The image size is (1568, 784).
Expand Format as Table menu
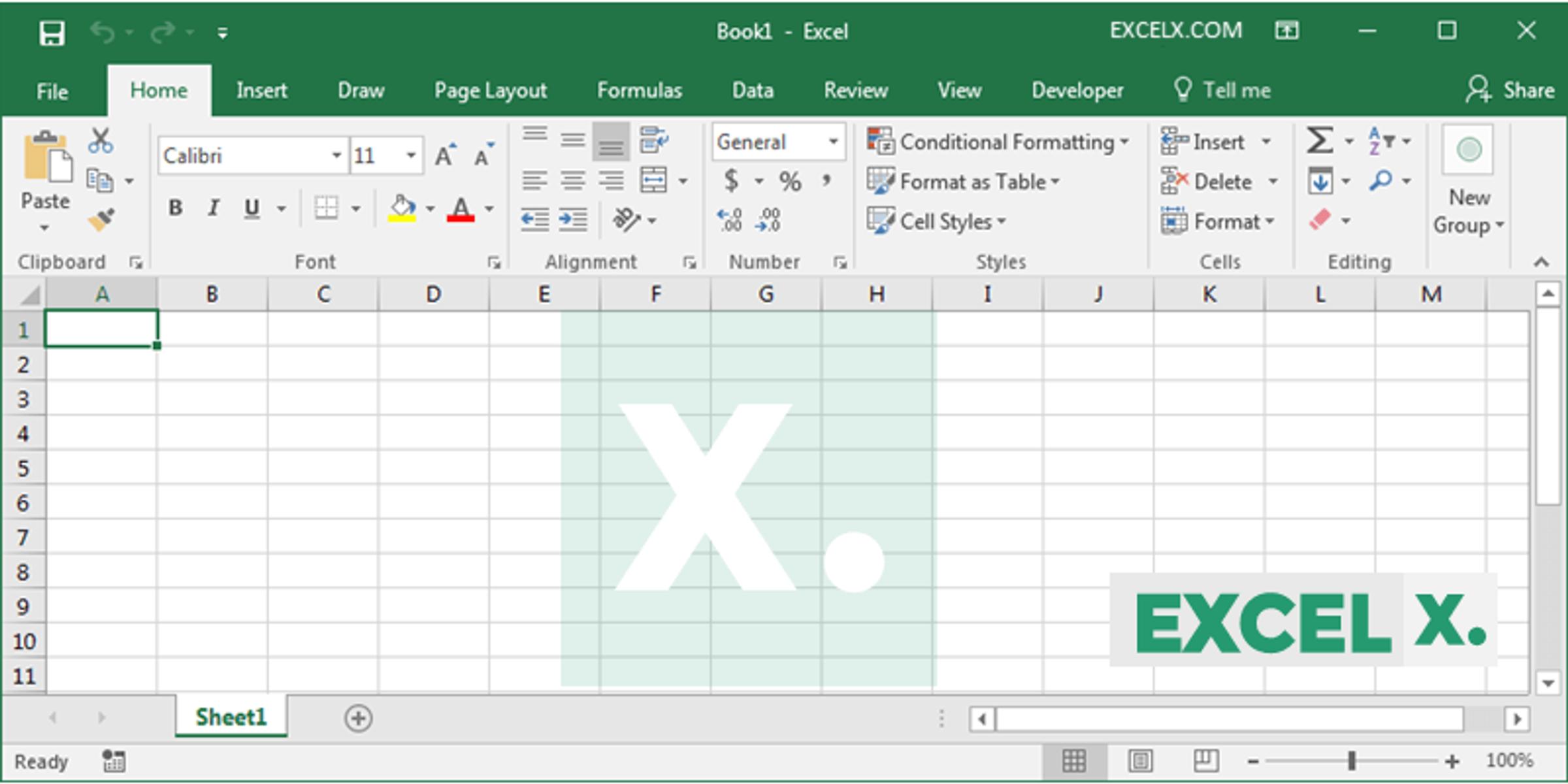tap(963, 182)
